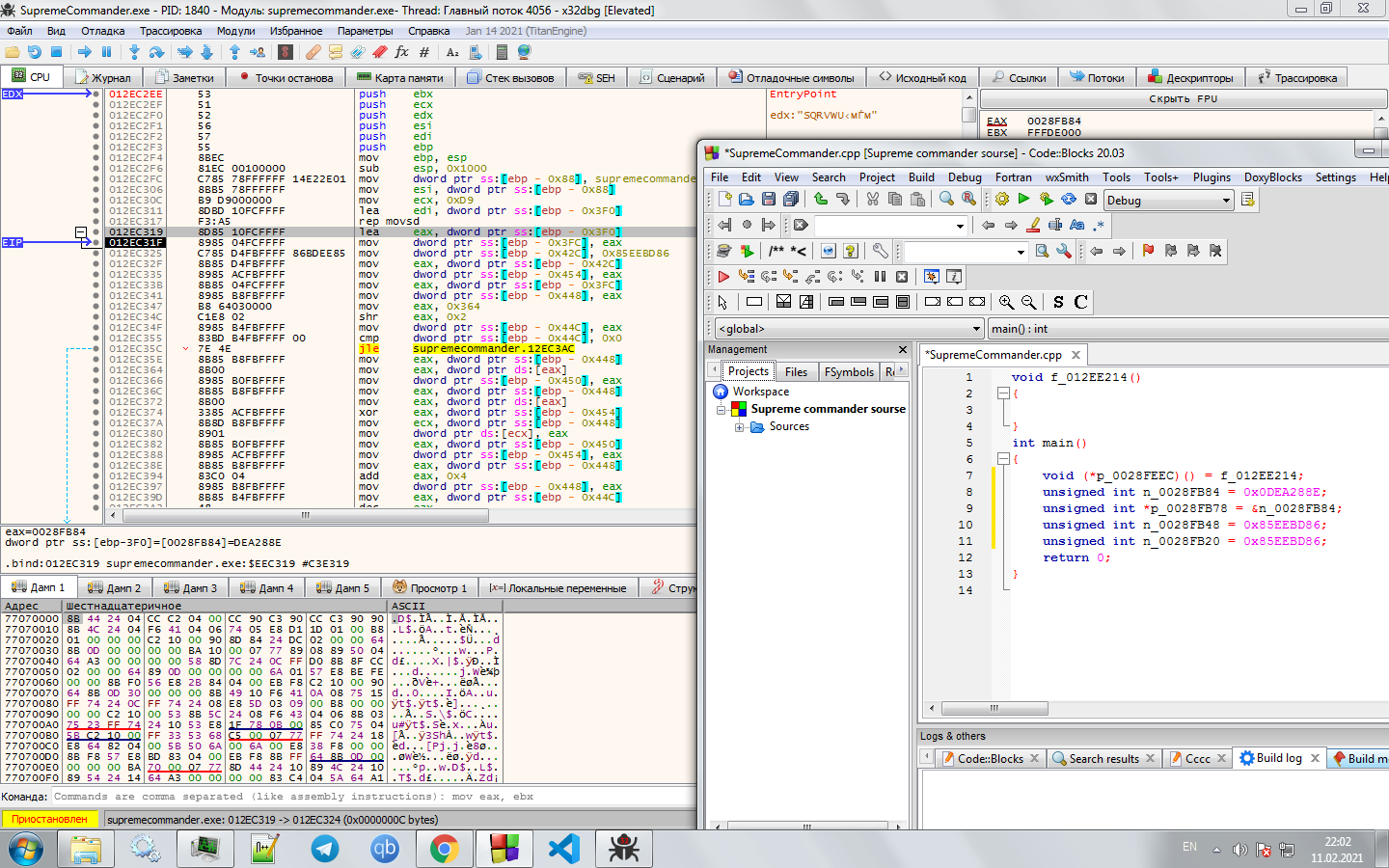This screenshot has width=1389, height=868.
Task: Build project with the yellow gear icon
Action: click(x=1001, y=199)
